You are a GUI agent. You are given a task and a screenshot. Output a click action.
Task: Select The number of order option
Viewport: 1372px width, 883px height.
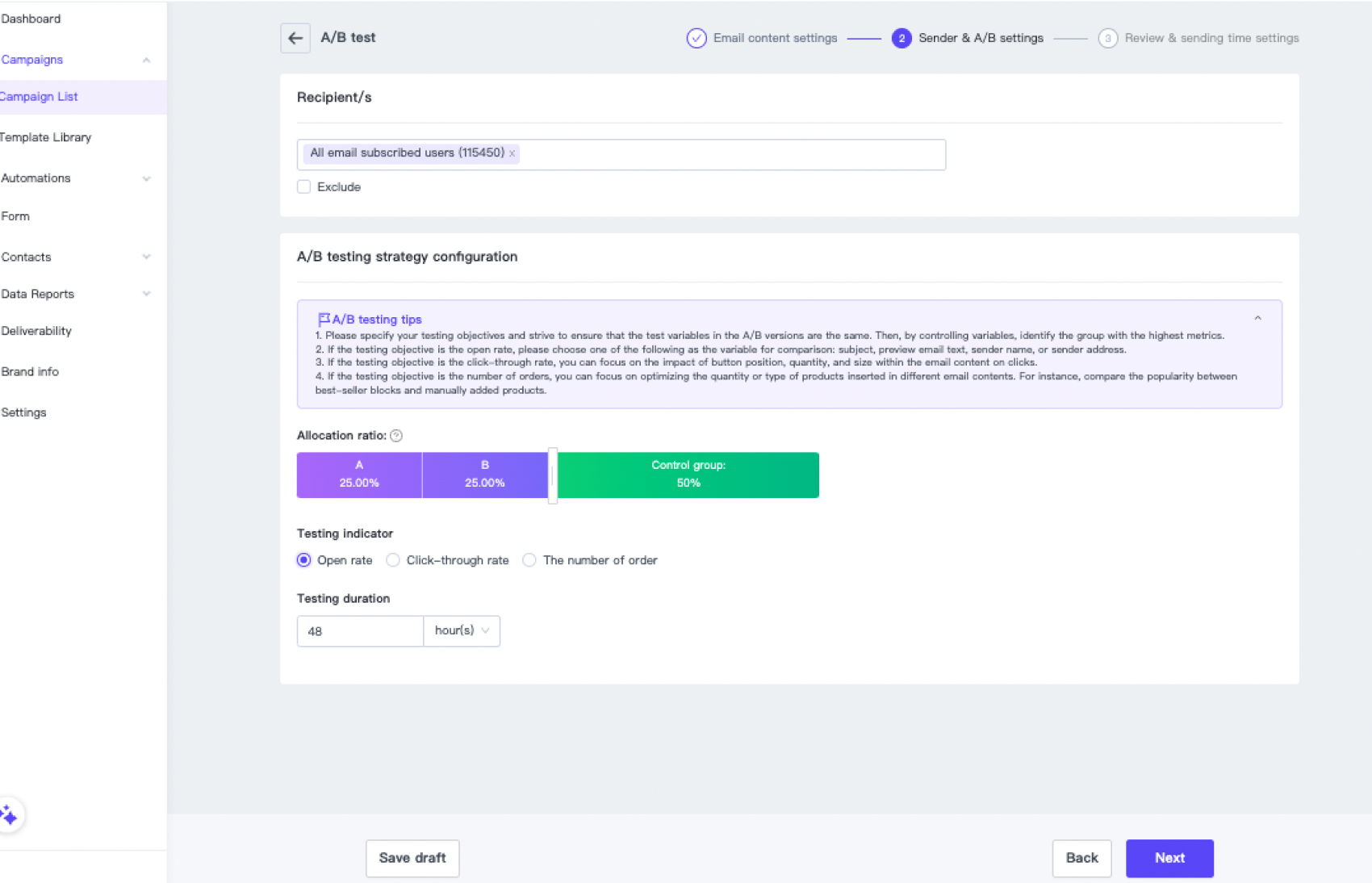pos(529,560)
